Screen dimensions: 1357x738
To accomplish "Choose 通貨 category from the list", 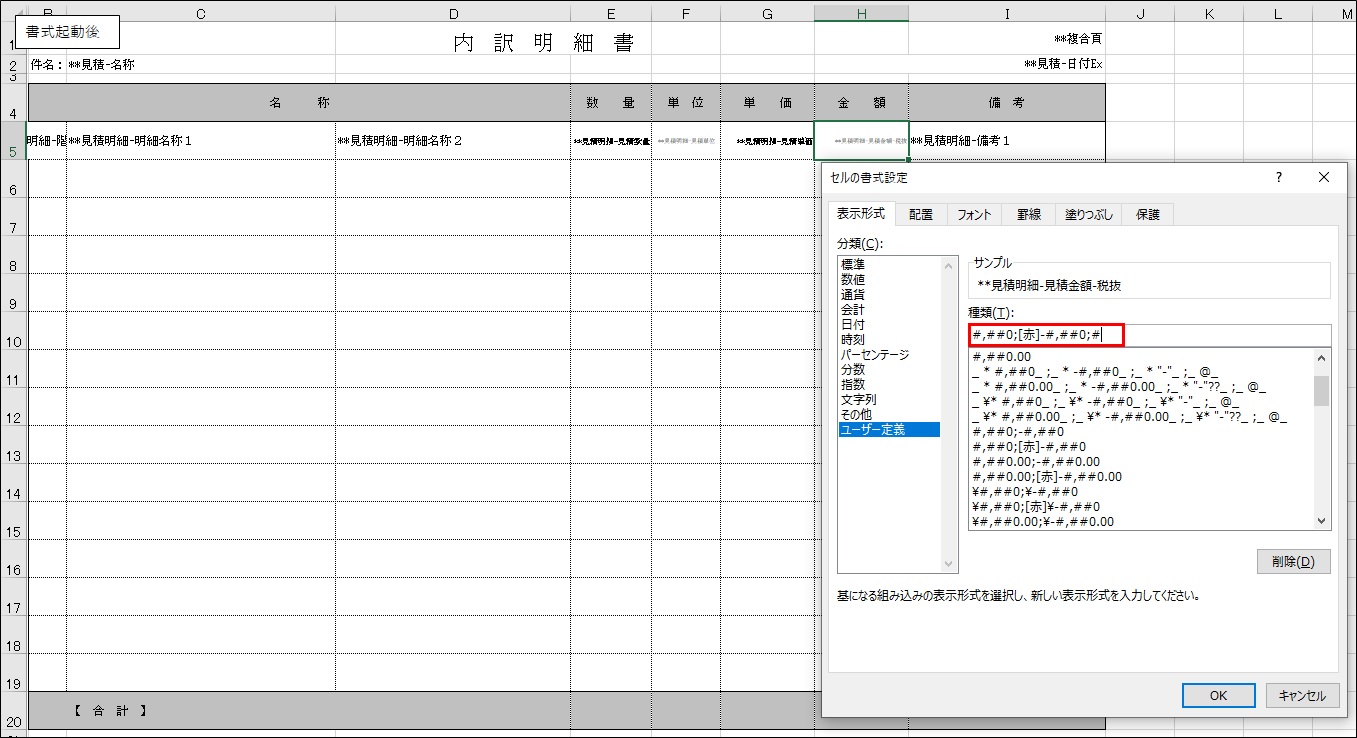I will click(x=853, y=295).
